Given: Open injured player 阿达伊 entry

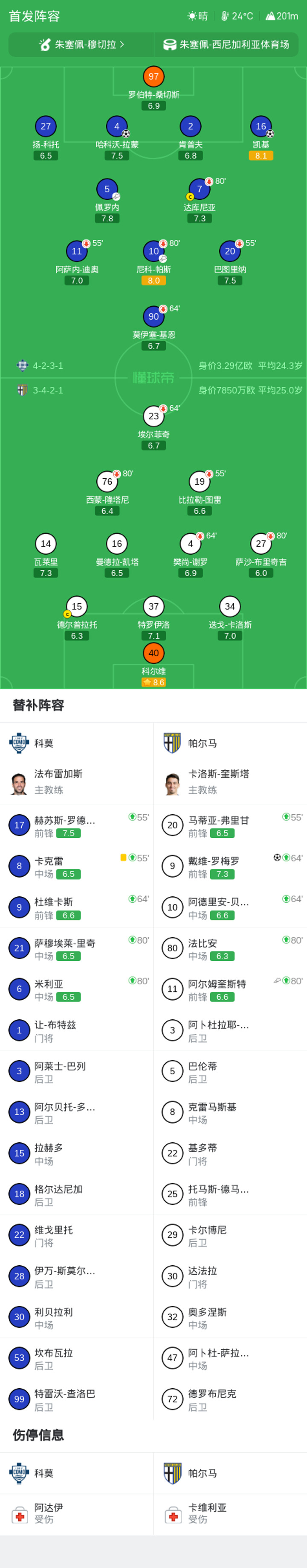Looking at the screenshot, I should (77, 1514).
